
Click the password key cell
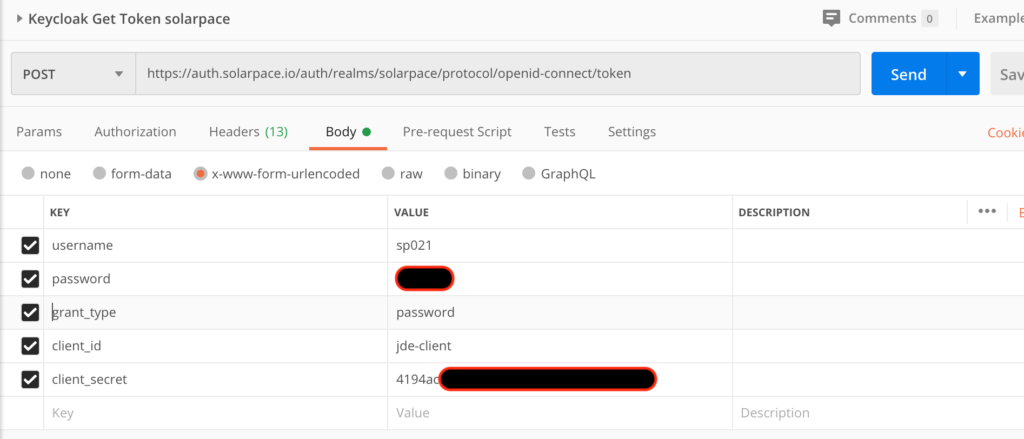pyautogui.click(x=216, y=279)
